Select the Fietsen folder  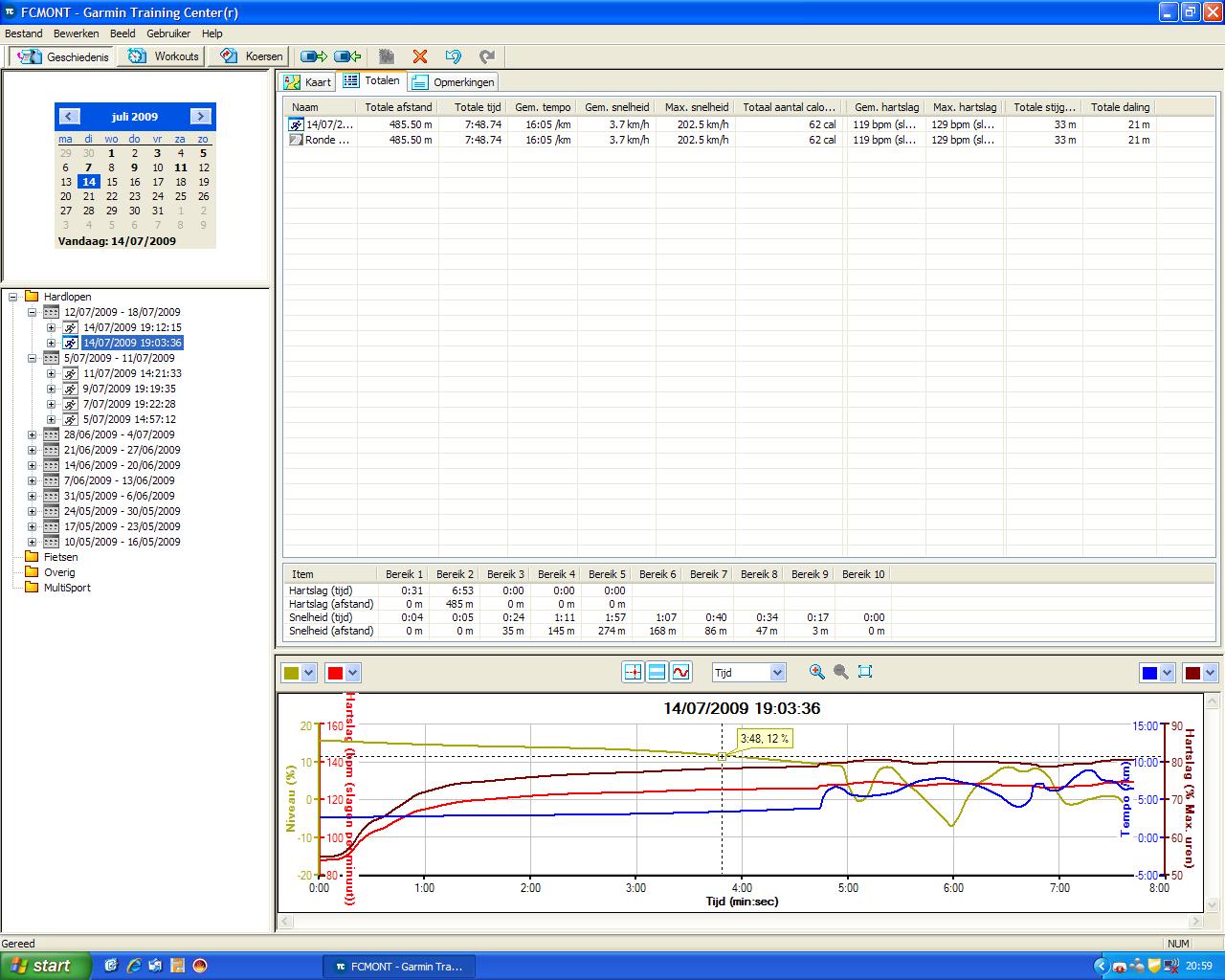60,557
